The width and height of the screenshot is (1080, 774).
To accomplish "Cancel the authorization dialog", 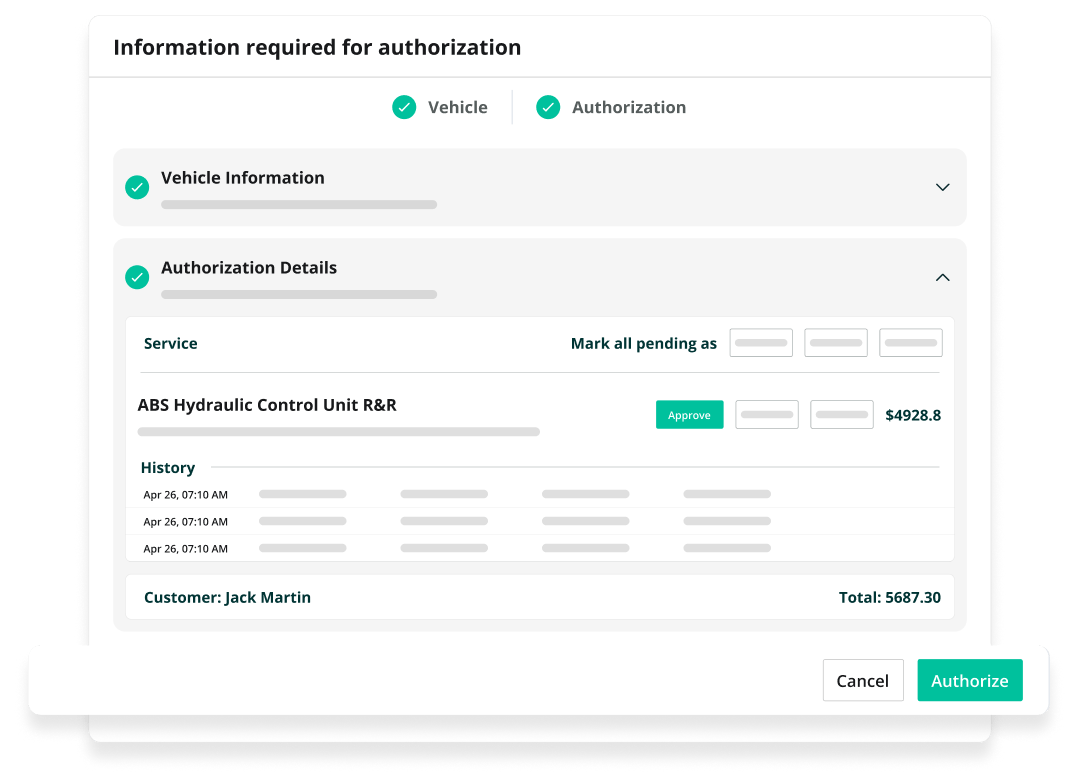I will coord(862,680).
